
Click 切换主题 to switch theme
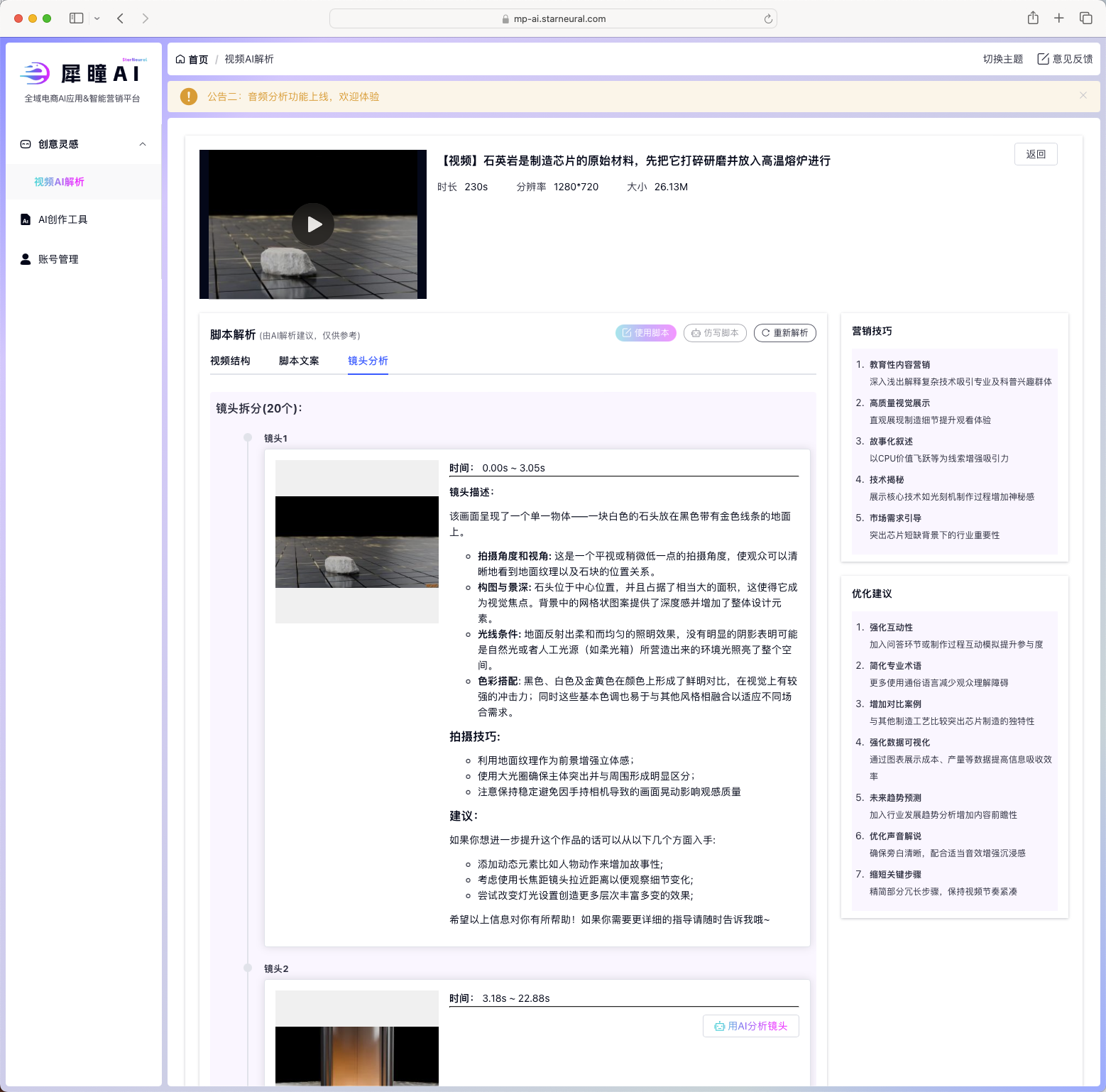coord(1003,59)
